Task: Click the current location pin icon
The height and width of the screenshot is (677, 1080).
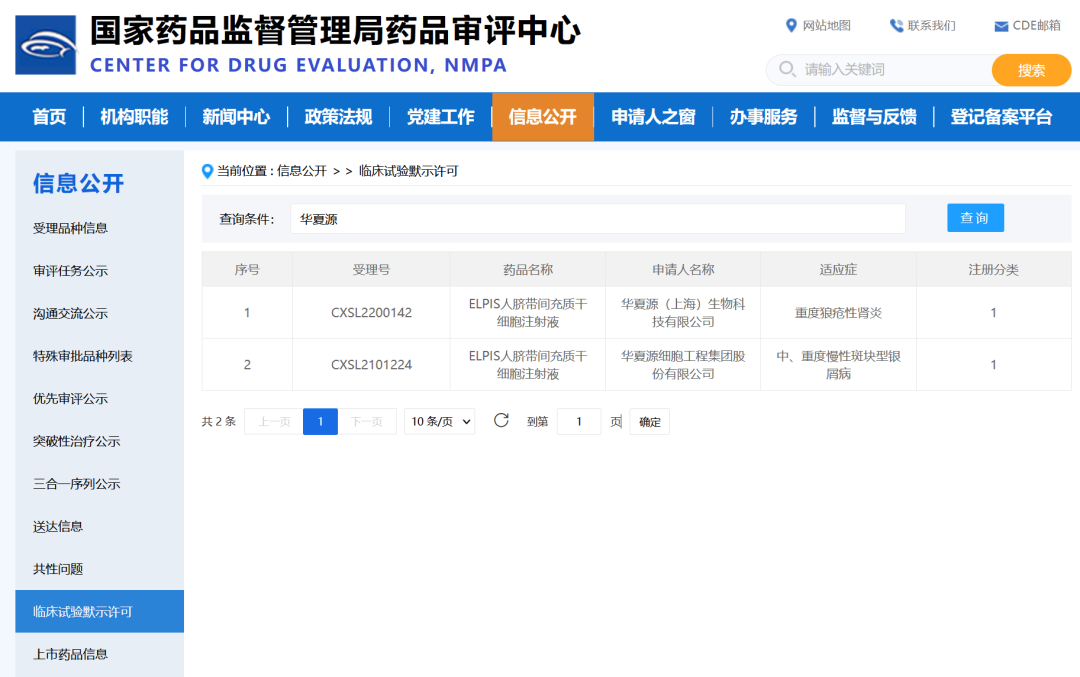Action: coord(207,171)
